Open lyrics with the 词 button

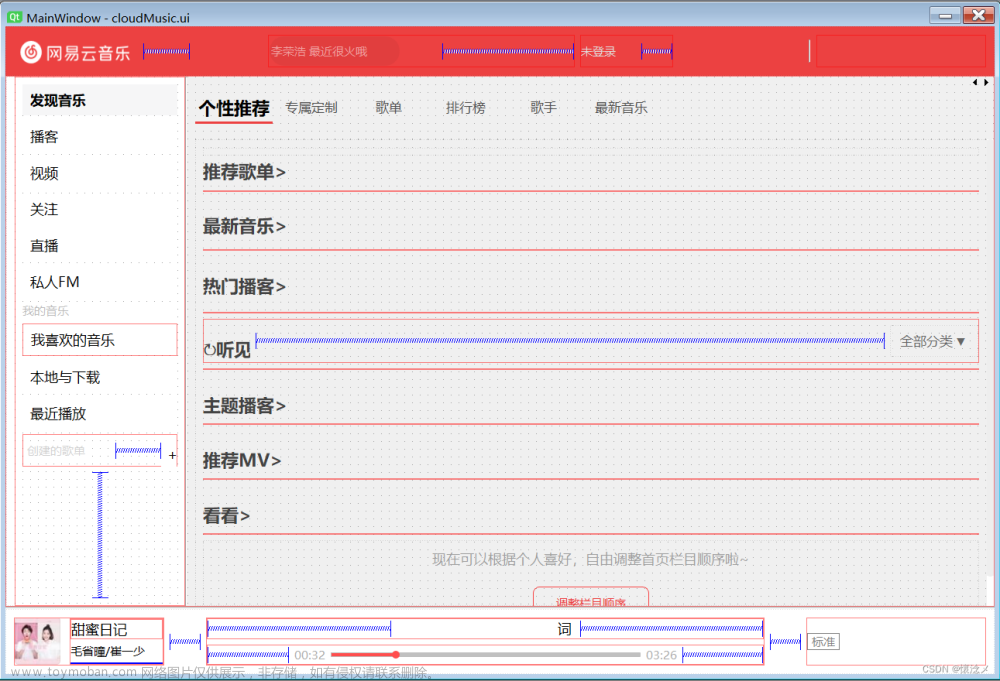[564, 629]
